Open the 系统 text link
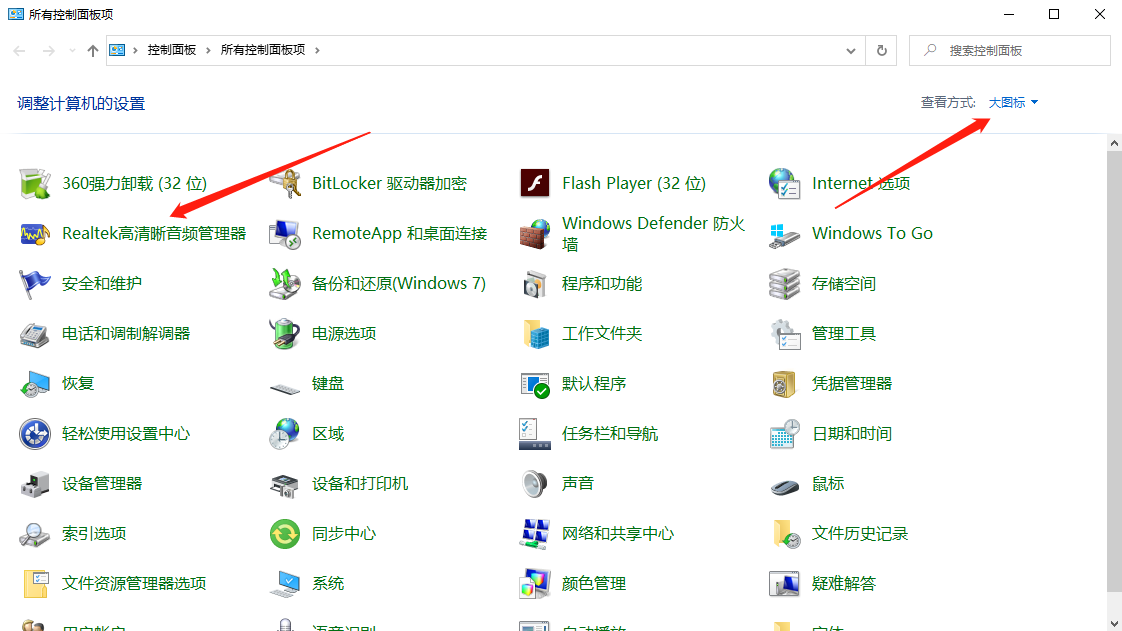The image size is (1122, 631). 328,584
